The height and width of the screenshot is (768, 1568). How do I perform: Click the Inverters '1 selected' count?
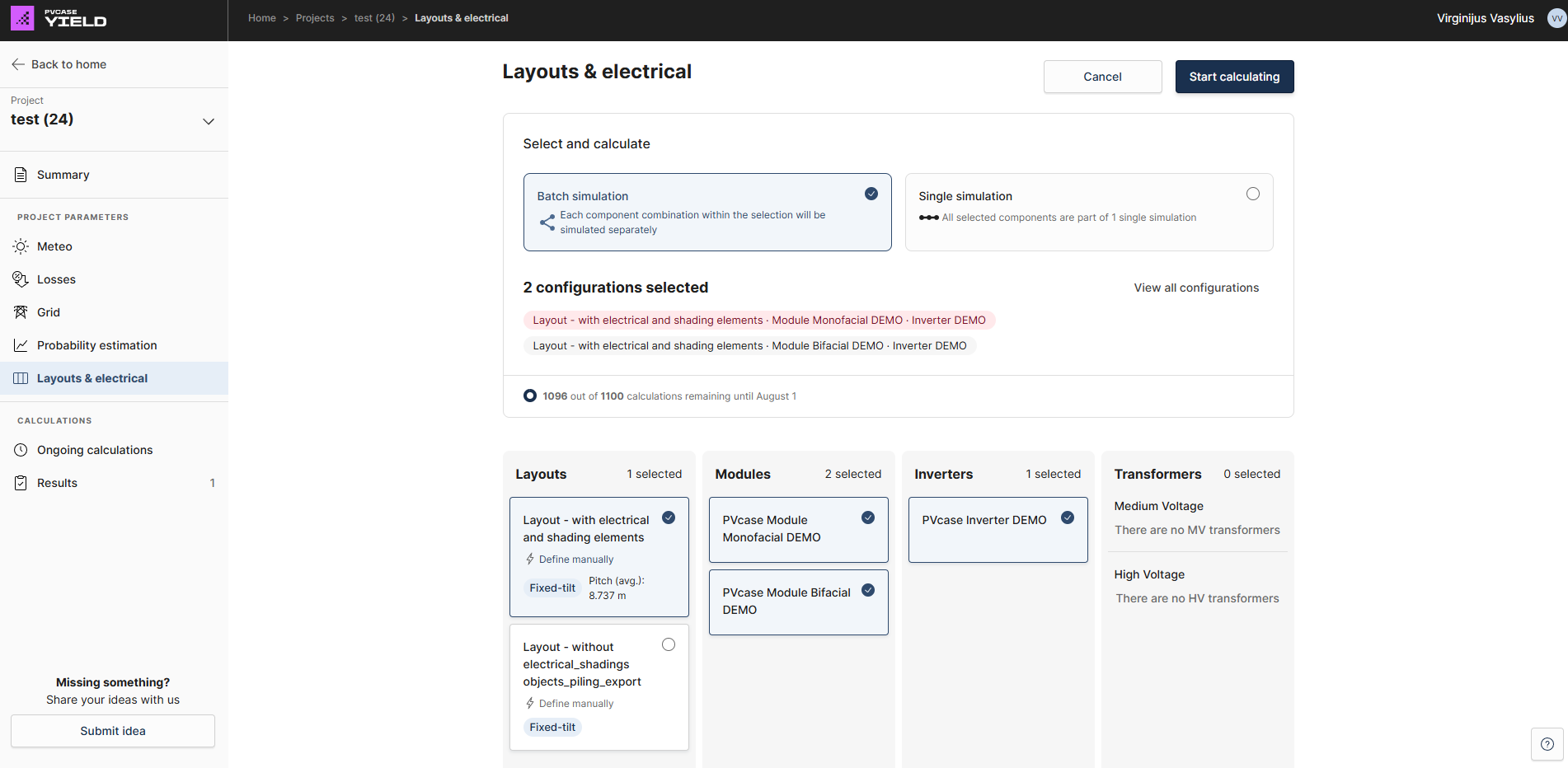coord(1054,474)
